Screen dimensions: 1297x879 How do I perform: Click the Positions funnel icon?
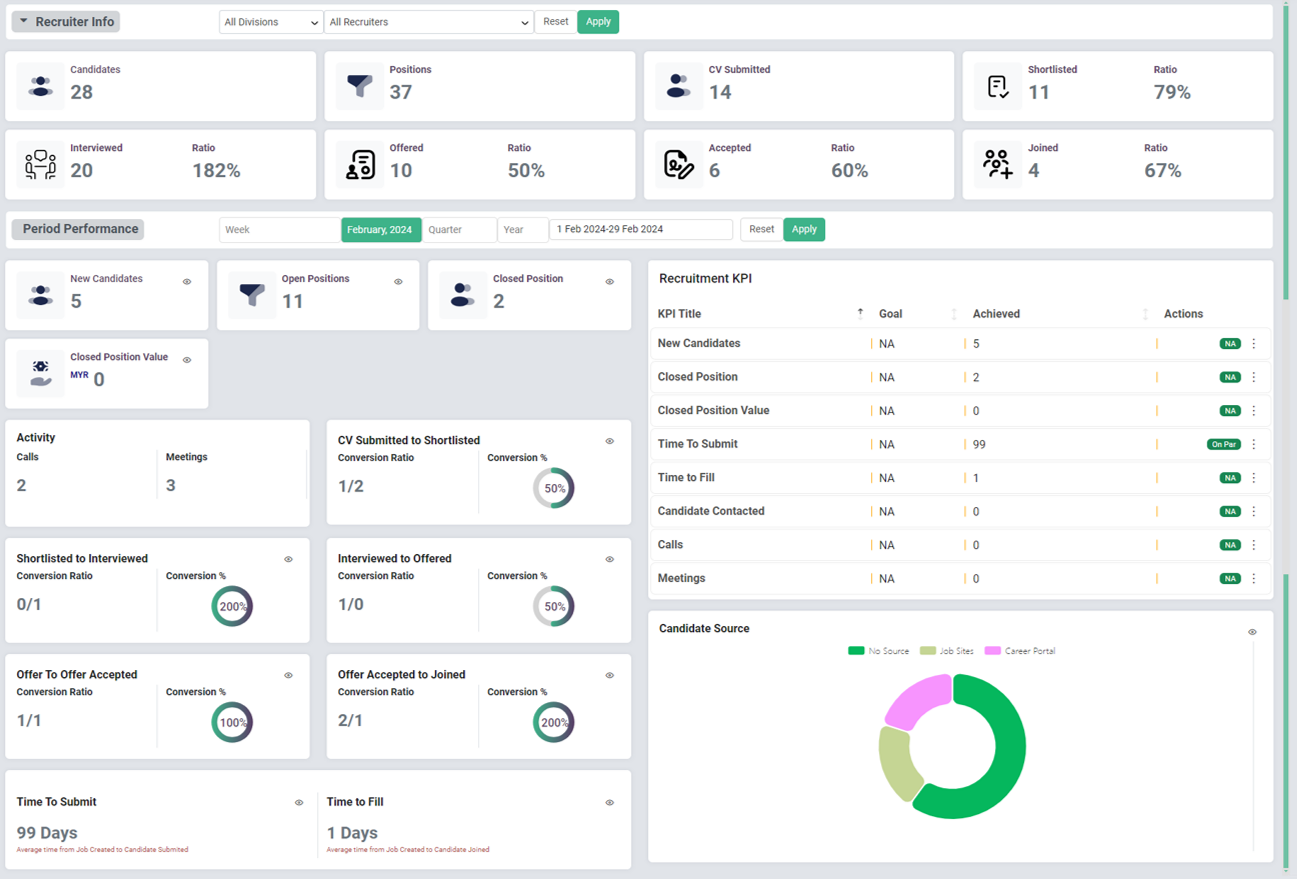(x=360, y=87)
